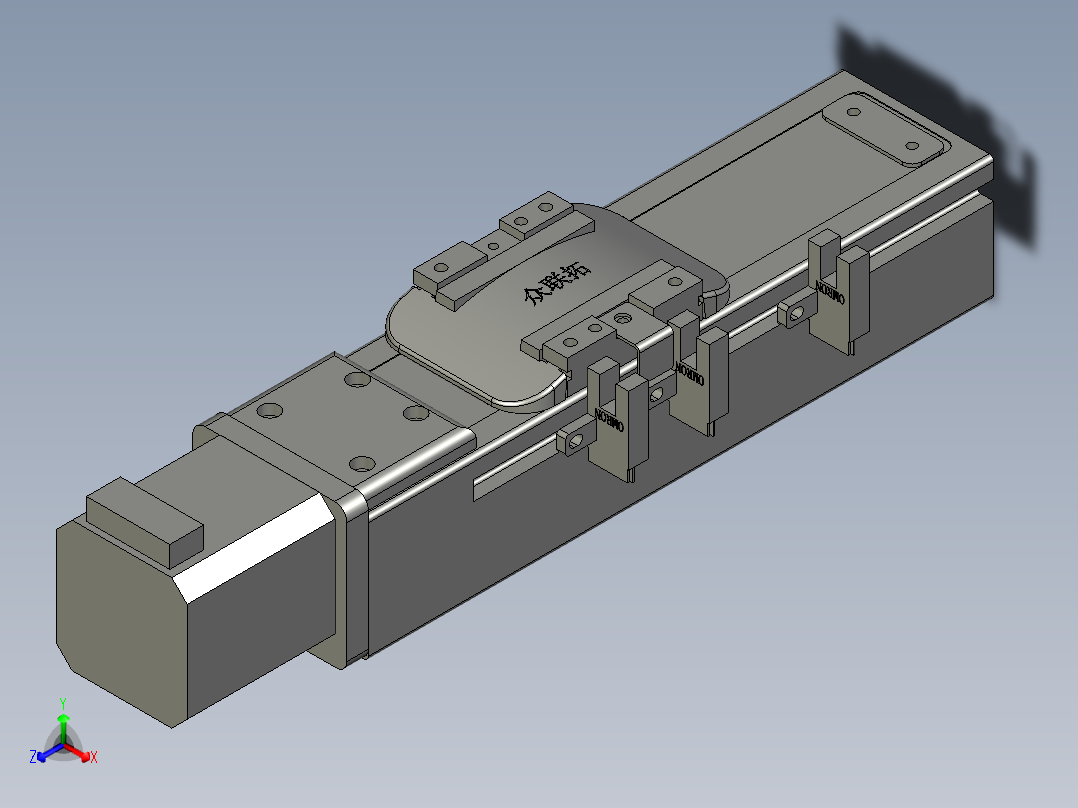Select the end cover plate with two holes
Image resolution: width=1078 pixels, height=808 pixels.
883,129
